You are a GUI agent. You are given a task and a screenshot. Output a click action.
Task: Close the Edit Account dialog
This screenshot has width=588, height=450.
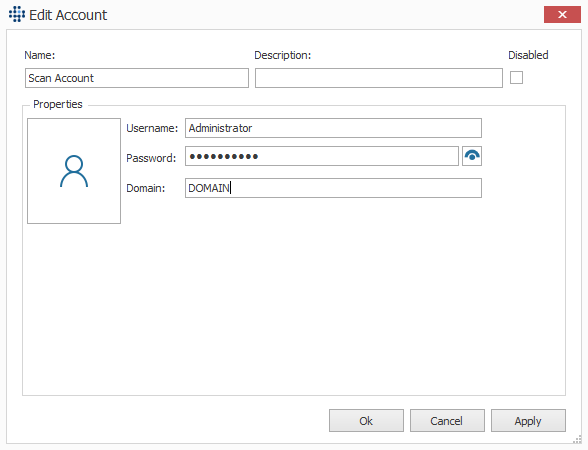click(x=562, y=15)
